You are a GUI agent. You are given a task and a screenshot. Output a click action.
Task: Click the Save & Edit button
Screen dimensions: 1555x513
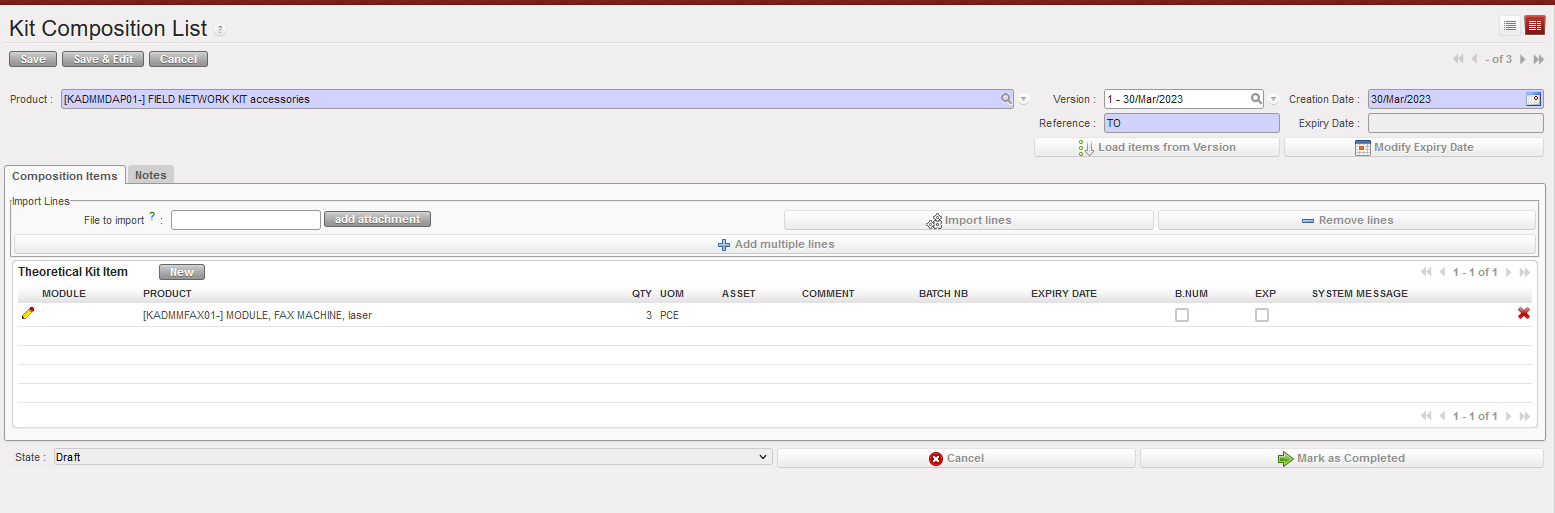coord(103,59)
